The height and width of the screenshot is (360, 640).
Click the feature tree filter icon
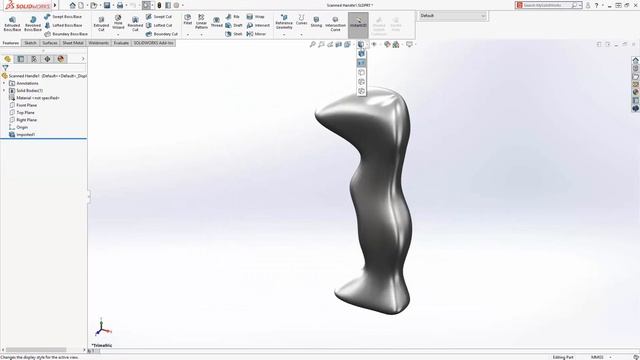tap(5, 68)
